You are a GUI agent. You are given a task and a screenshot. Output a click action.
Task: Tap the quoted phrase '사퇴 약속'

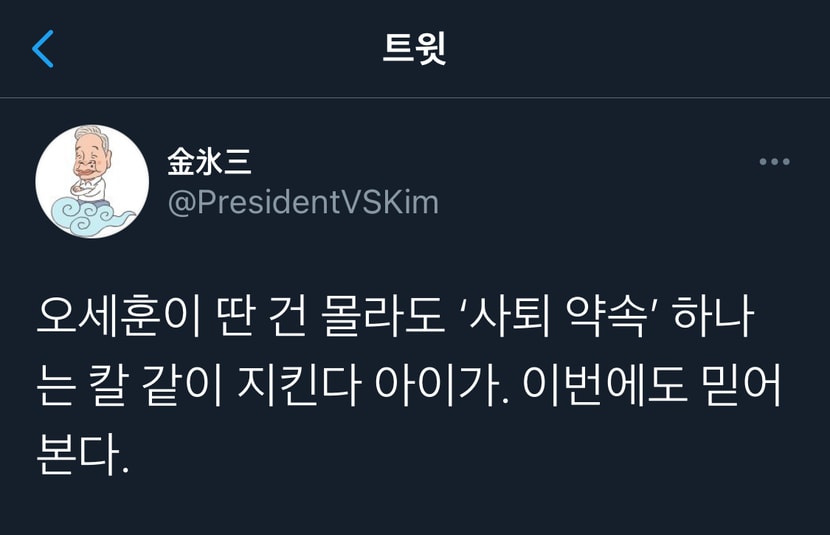pyautogui.click(x=558, y=316)
